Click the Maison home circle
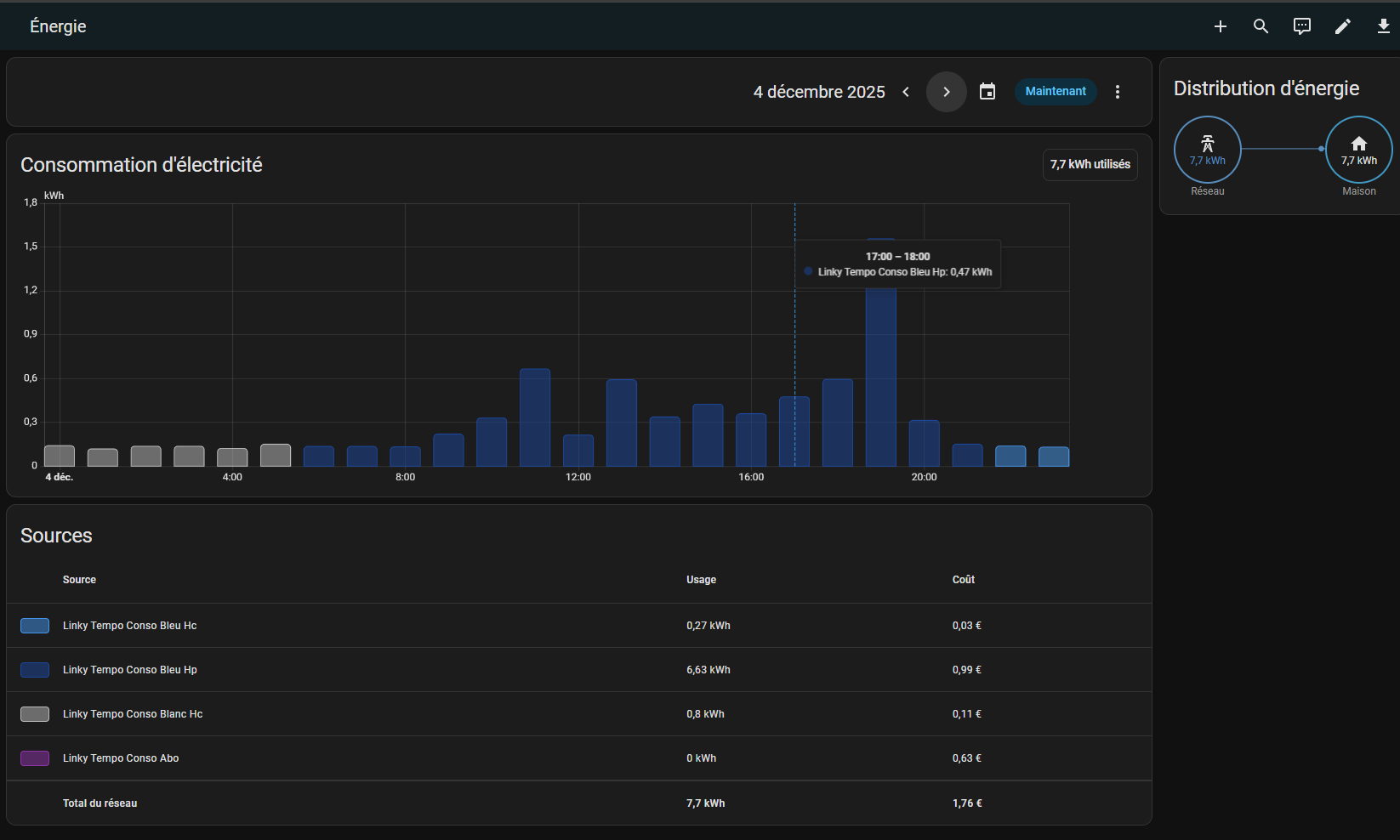 click(x=1358, y=150)
